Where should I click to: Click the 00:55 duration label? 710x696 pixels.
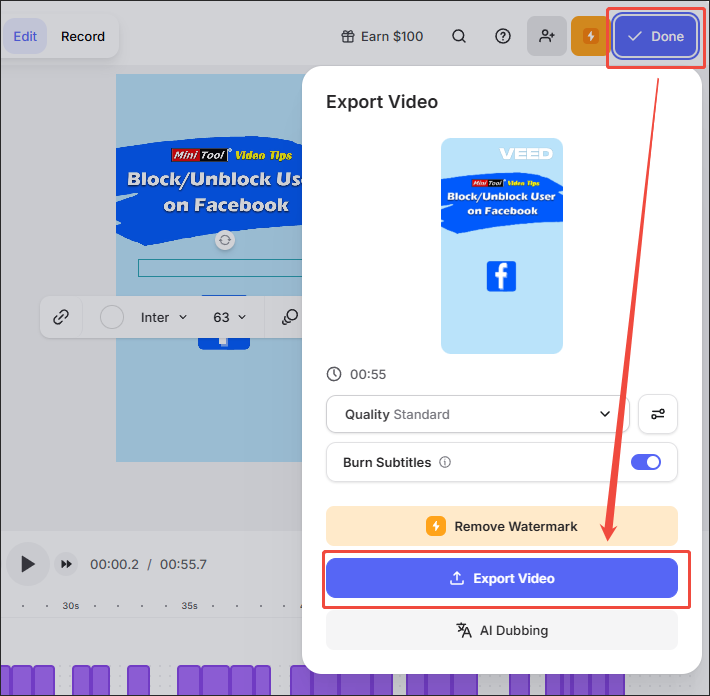[368, 374]
